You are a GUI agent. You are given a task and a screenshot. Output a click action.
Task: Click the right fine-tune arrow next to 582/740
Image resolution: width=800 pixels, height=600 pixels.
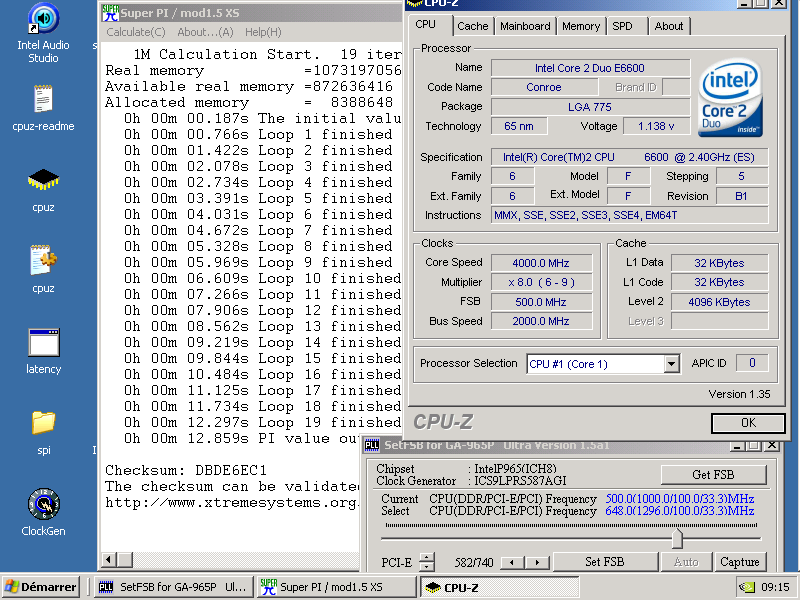537,562
